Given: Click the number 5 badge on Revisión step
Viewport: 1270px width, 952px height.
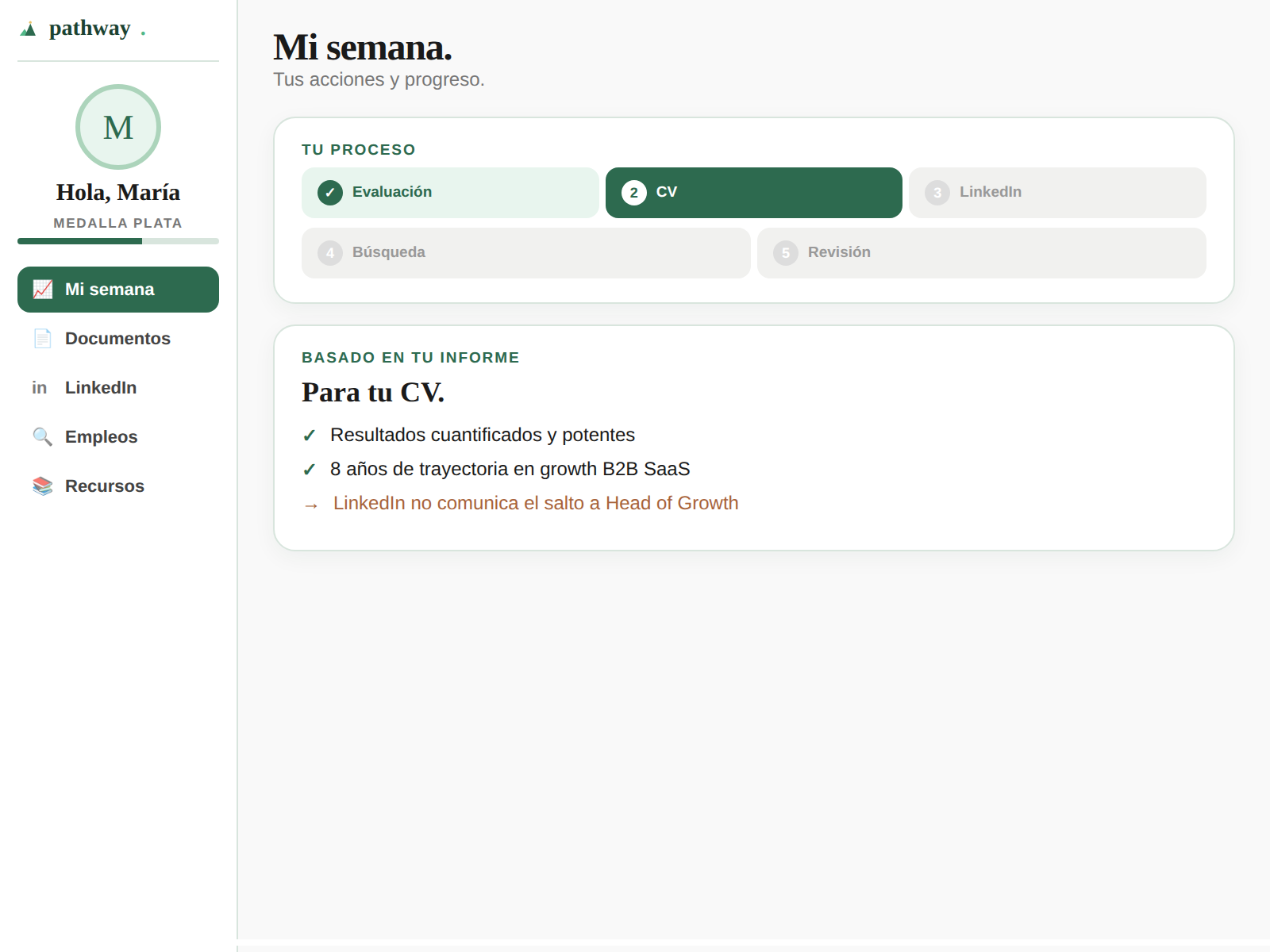Looking at the screenshot, I should point(786,253).
